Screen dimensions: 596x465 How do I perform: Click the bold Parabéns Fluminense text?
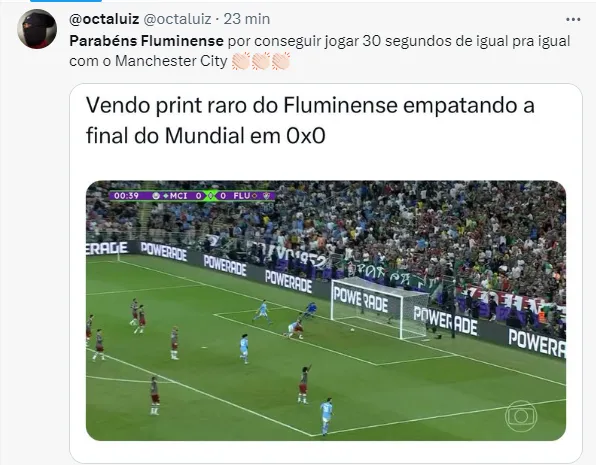coord(146,41)
